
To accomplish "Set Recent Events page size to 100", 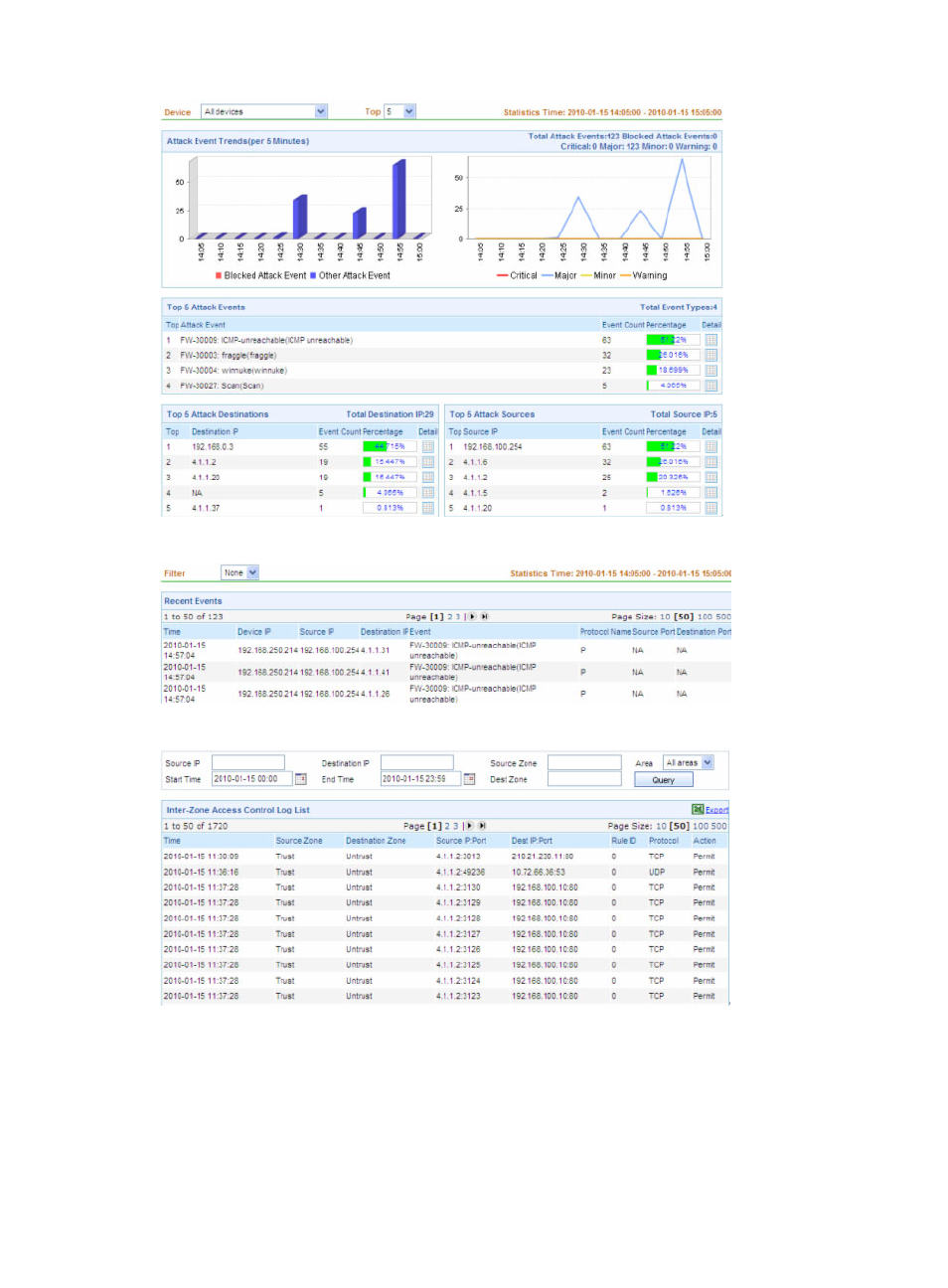I will tap(705, 617).
